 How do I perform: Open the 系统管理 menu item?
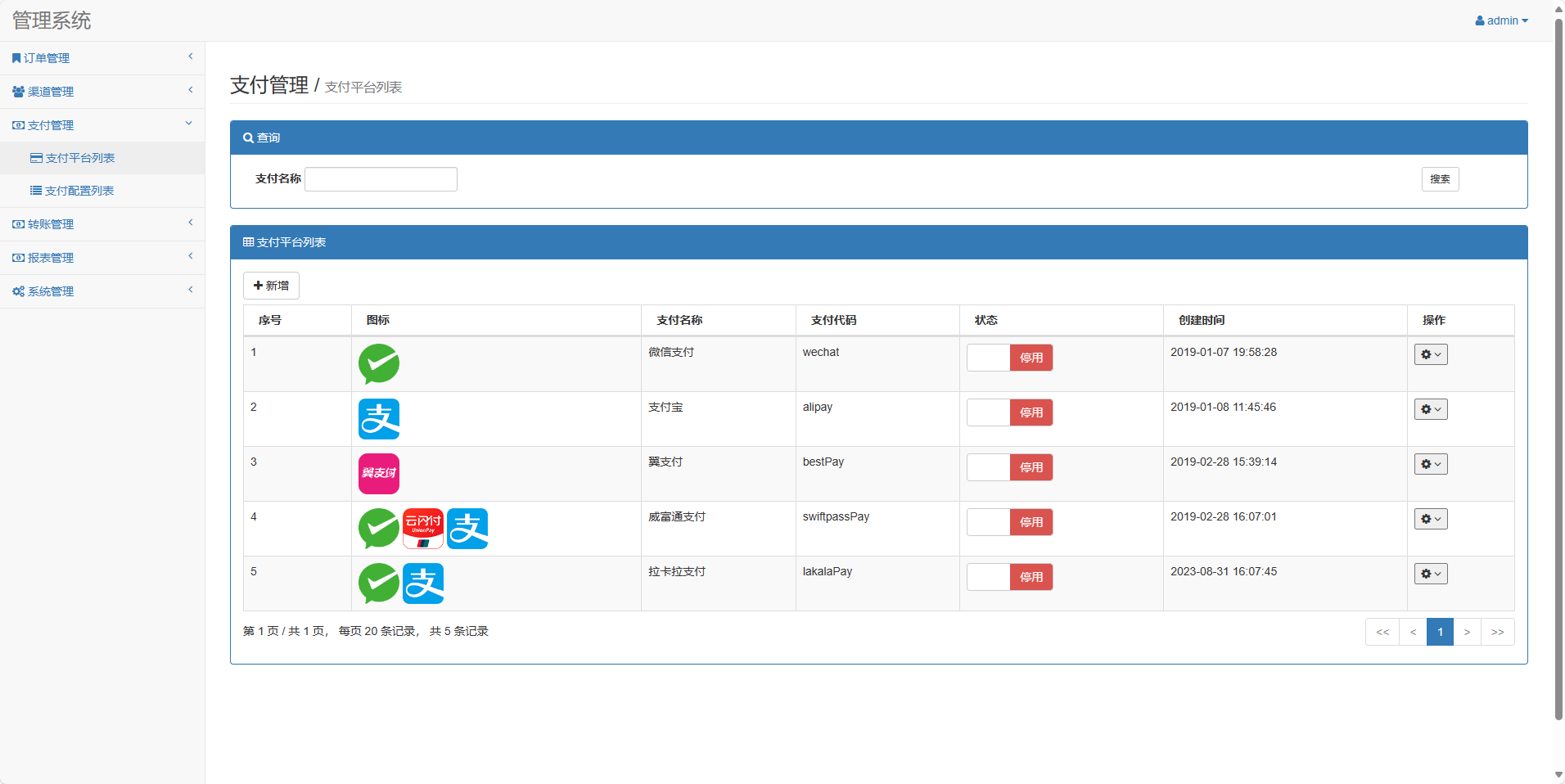tap(102, 291)
